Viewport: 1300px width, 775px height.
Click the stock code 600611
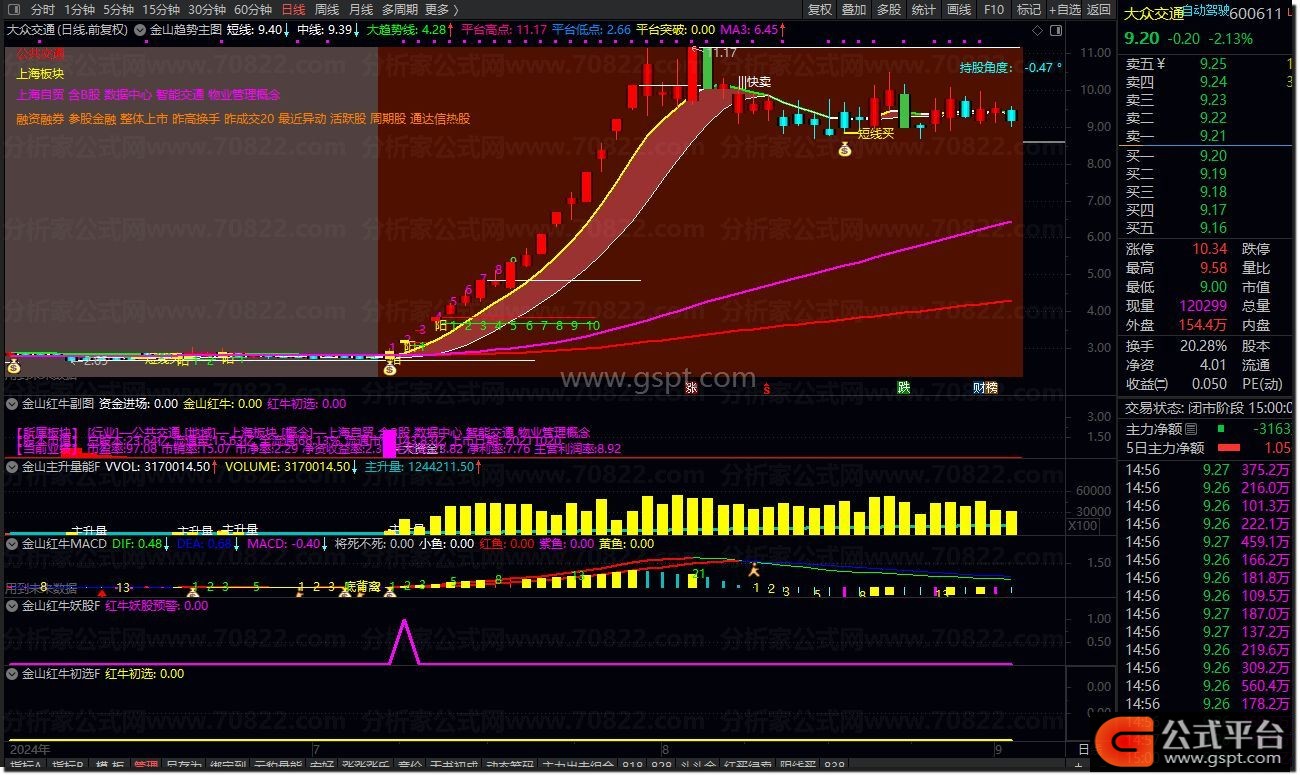pyautogui.click(x=1256, y=13)
